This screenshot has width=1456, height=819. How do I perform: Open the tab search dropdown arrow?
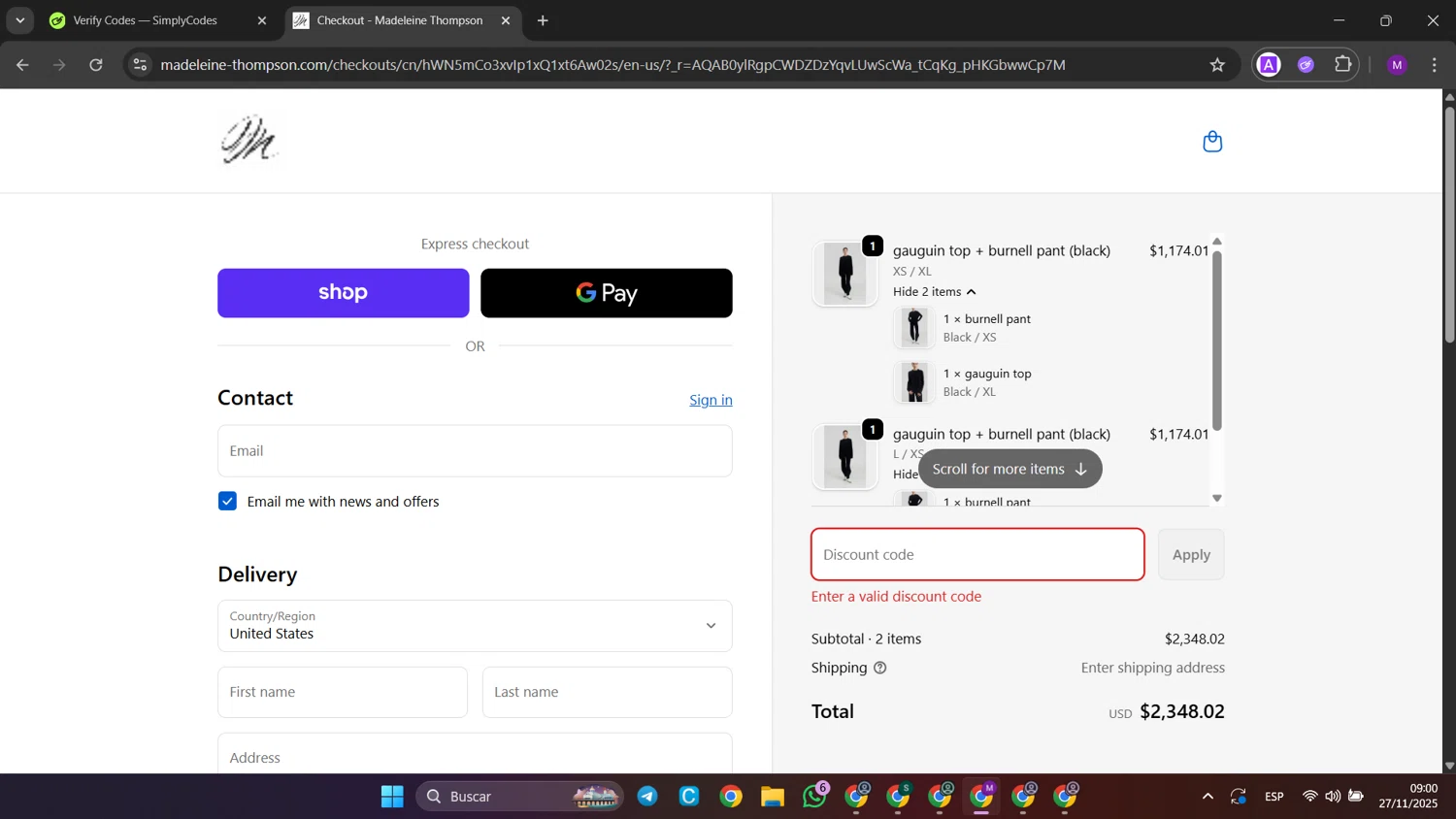coord(19,20)
